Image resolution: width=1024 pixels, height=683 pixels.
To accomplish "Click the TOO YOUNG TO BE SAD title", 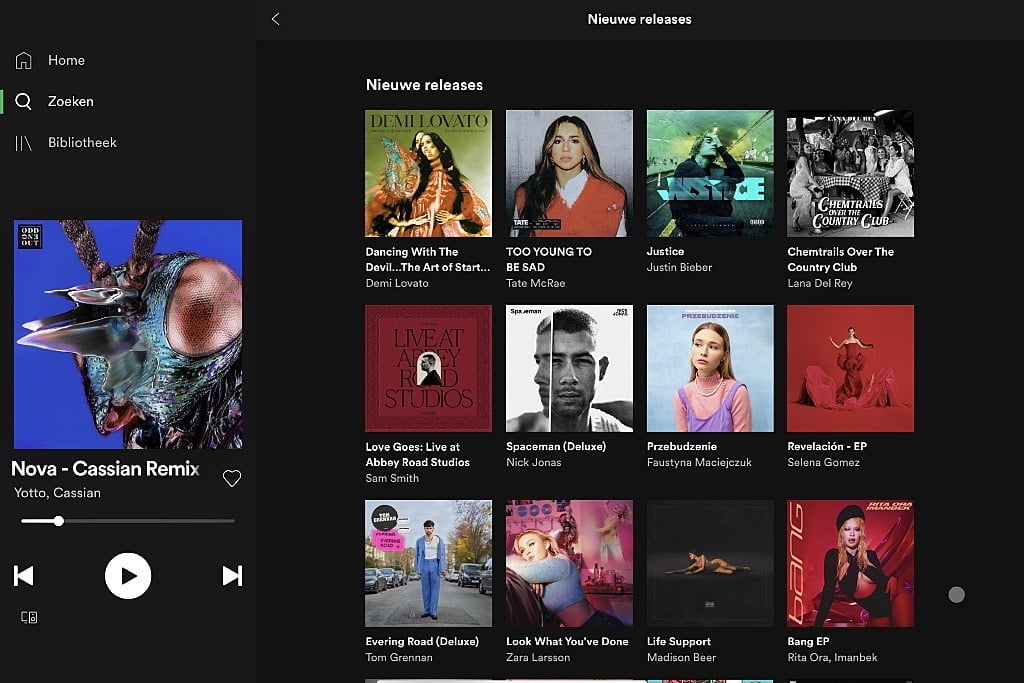I will pyautogui.click(x=549, y=259).
